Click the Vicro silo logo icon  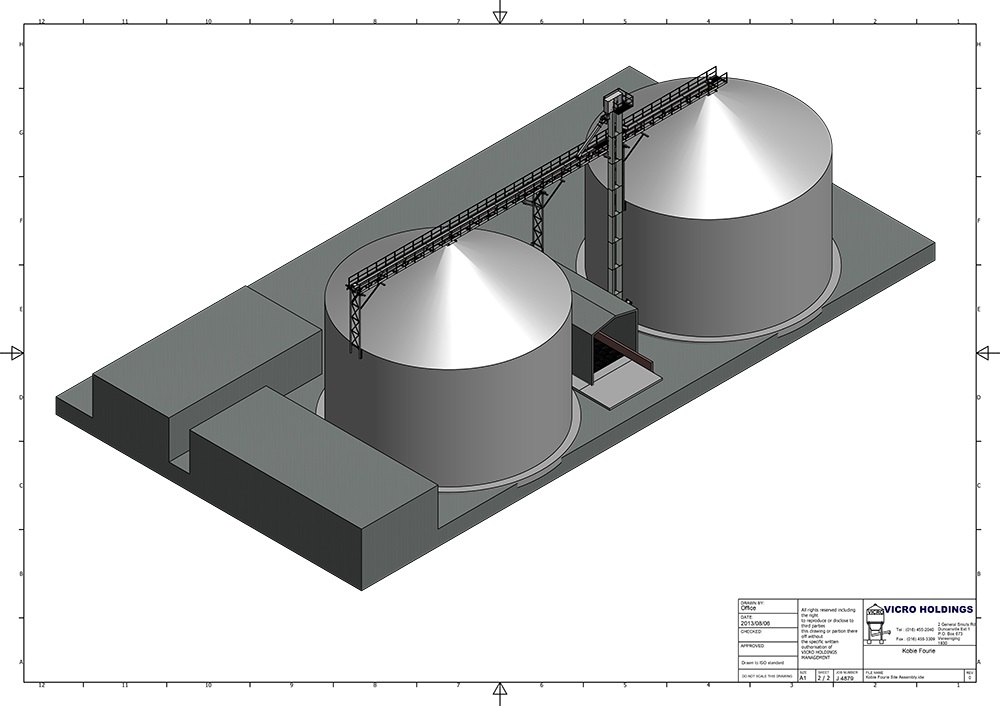pos(876,624)
